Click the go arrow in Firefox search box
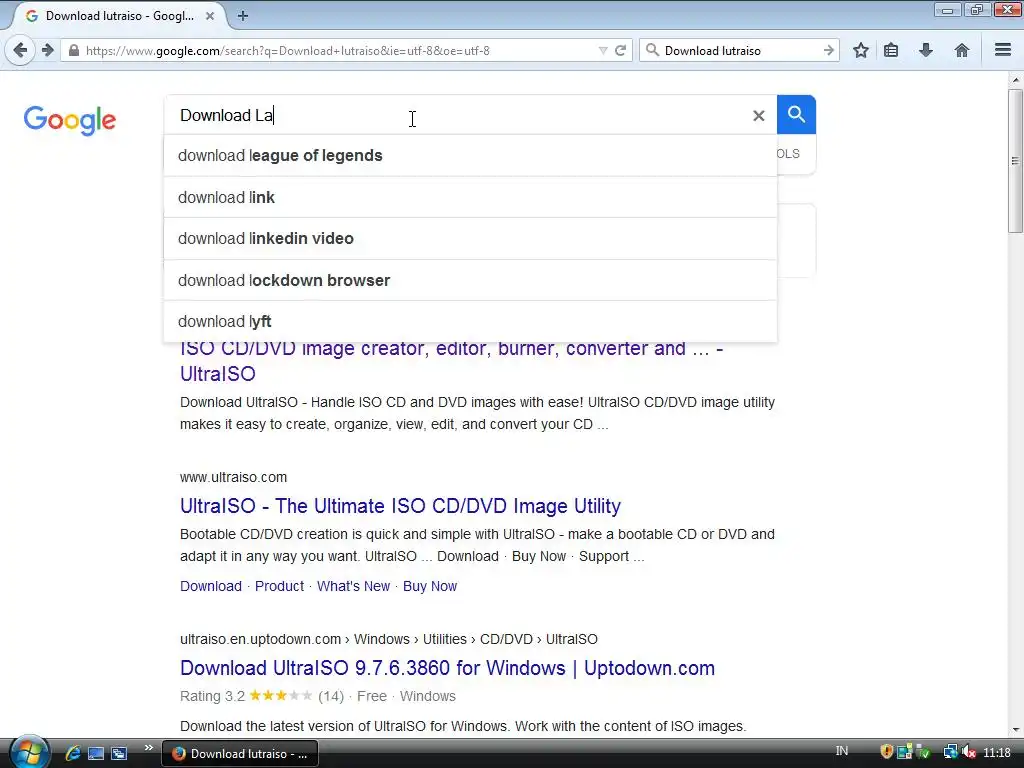 point(829,50)
